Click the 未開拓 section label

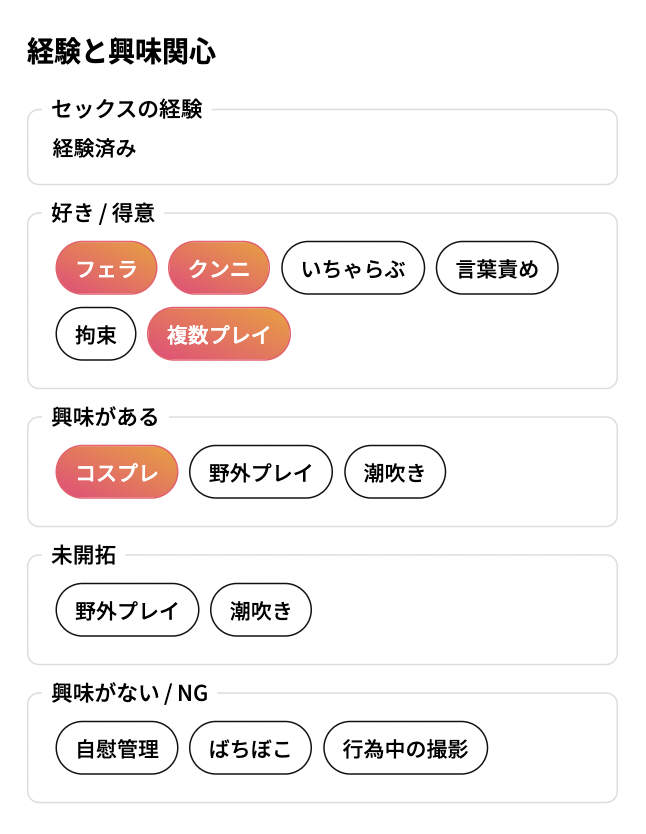83,555
